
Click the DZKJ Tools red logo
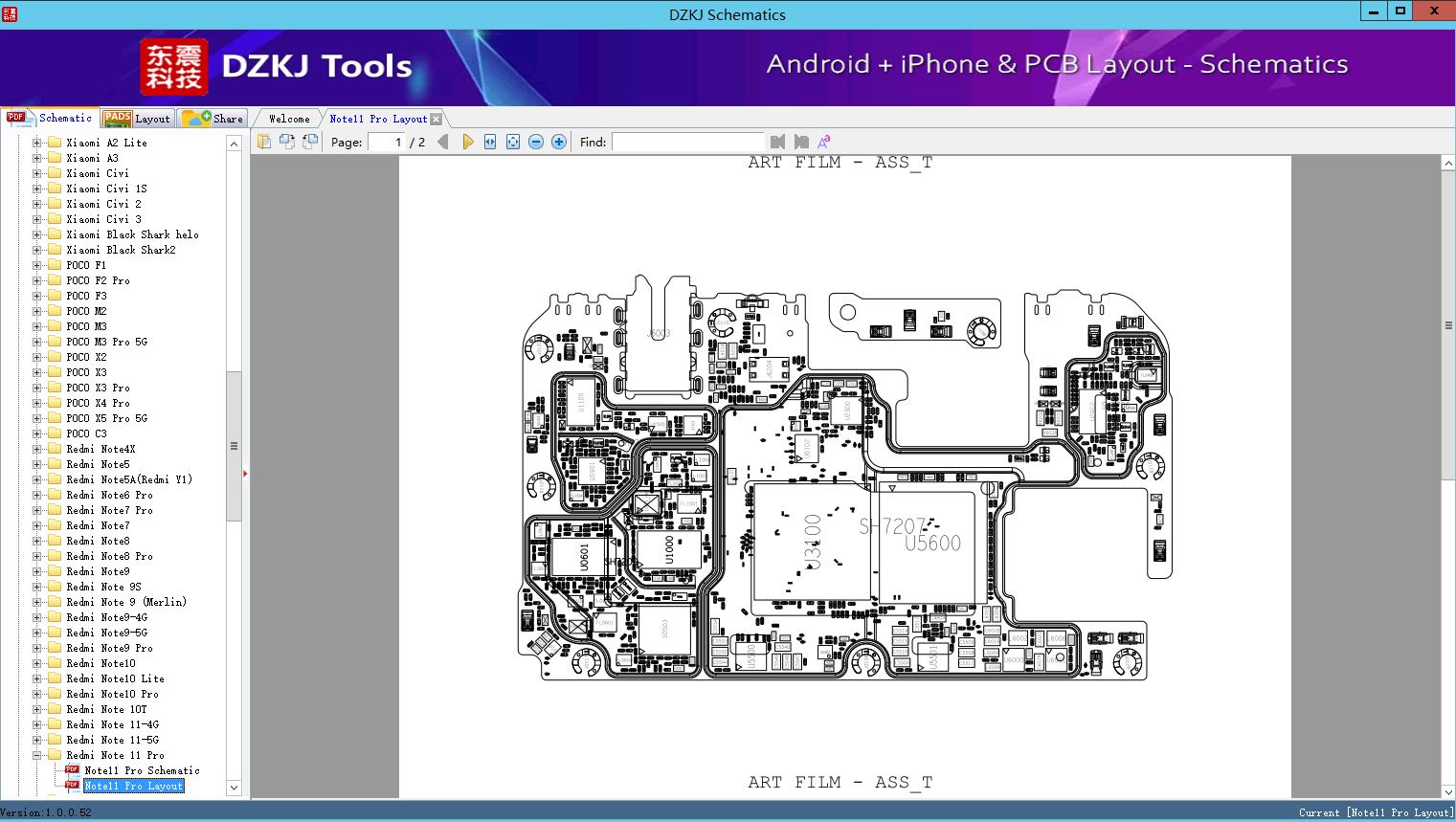point(174,67)
